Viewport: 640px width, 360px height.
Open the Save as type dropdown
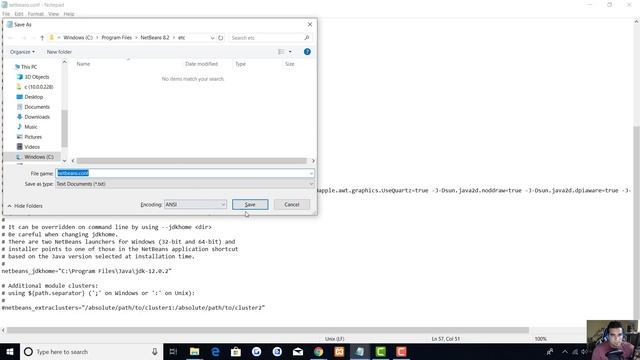[184, 184]
